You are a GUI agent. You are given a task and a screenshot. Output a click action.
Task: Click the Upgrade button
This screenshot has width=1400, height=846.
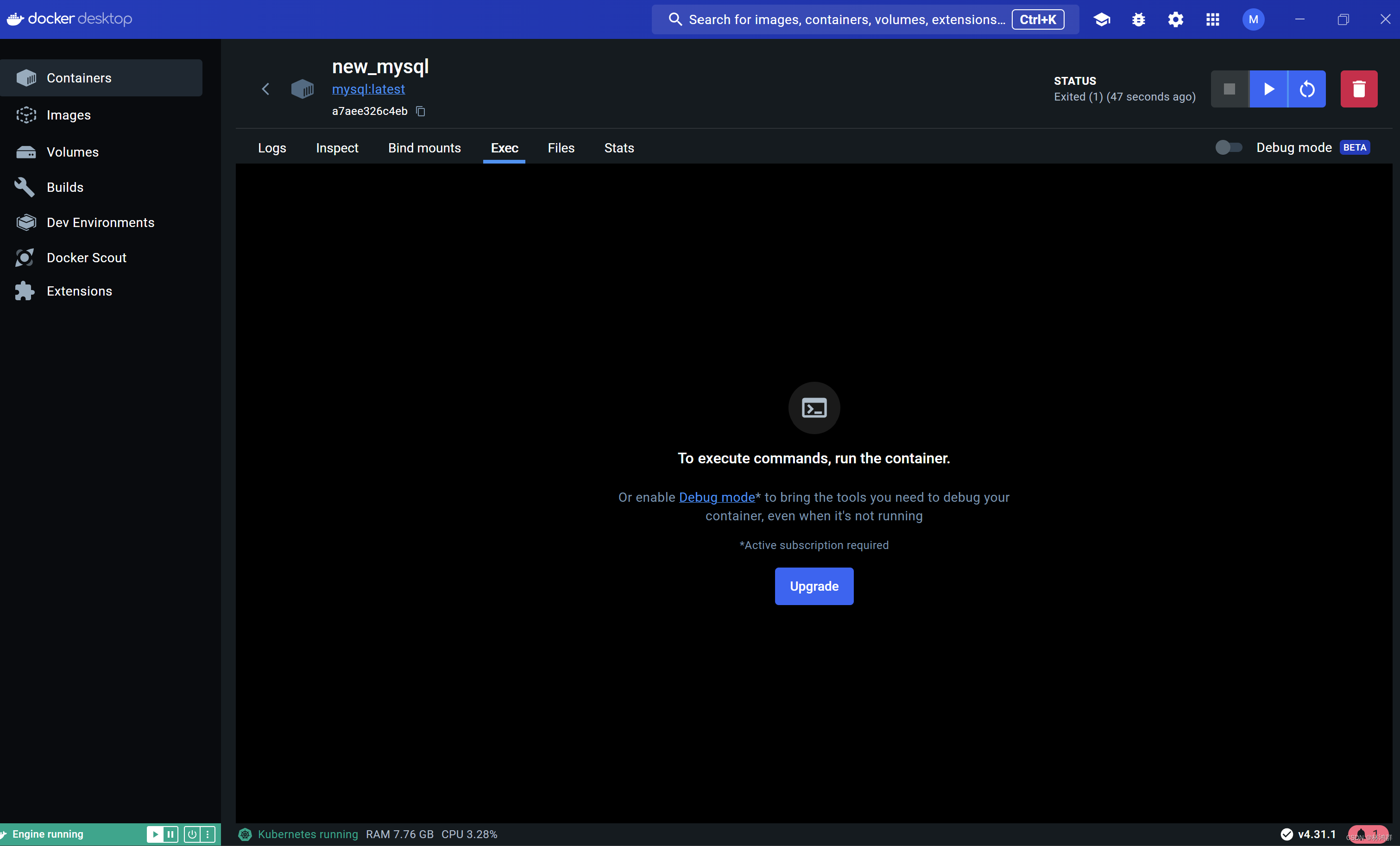point(814,586)
